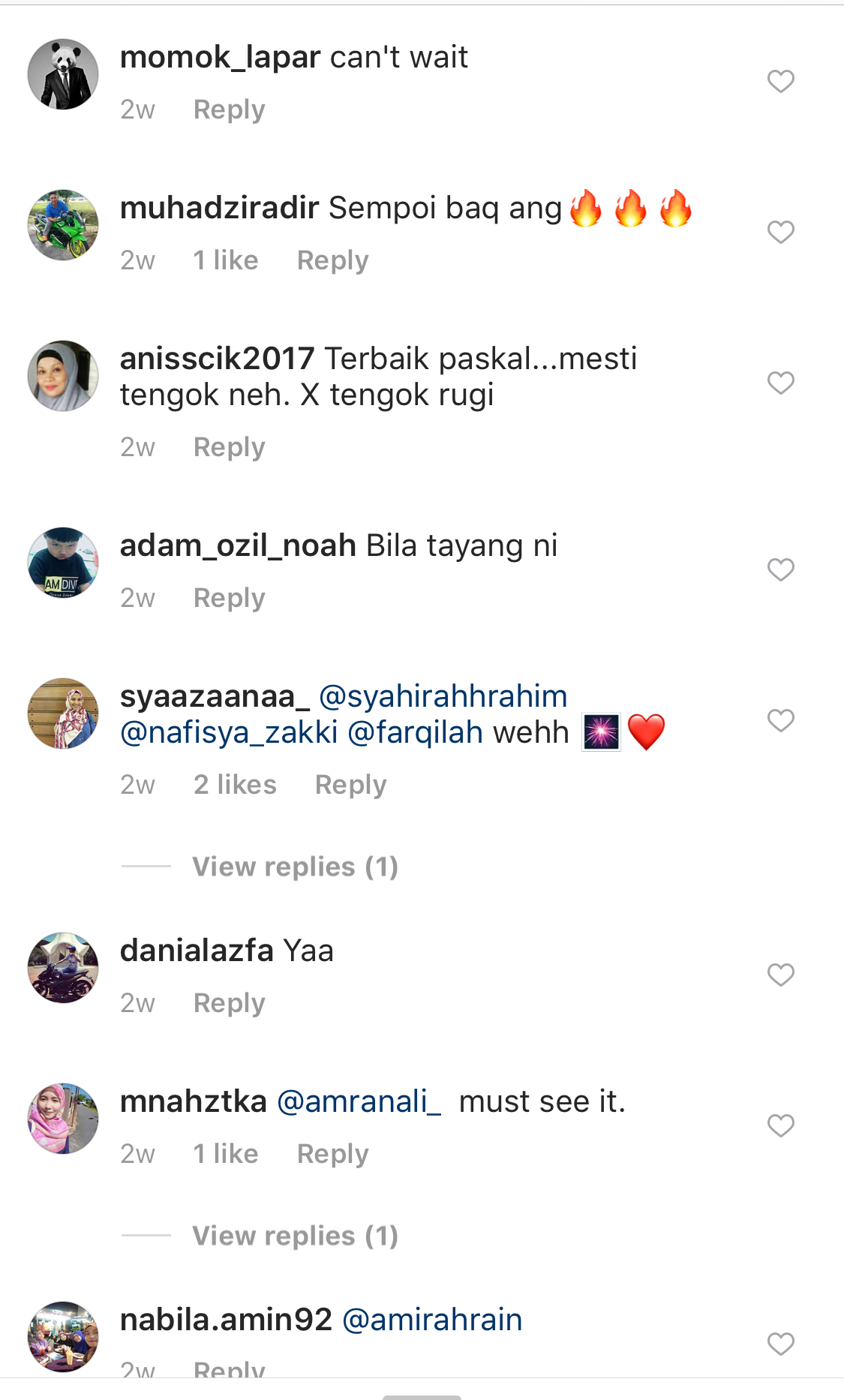The image size is (844, 1400).
Task: Like syaazaanaa_'s comment heart icon
Action: coord(780,720)
